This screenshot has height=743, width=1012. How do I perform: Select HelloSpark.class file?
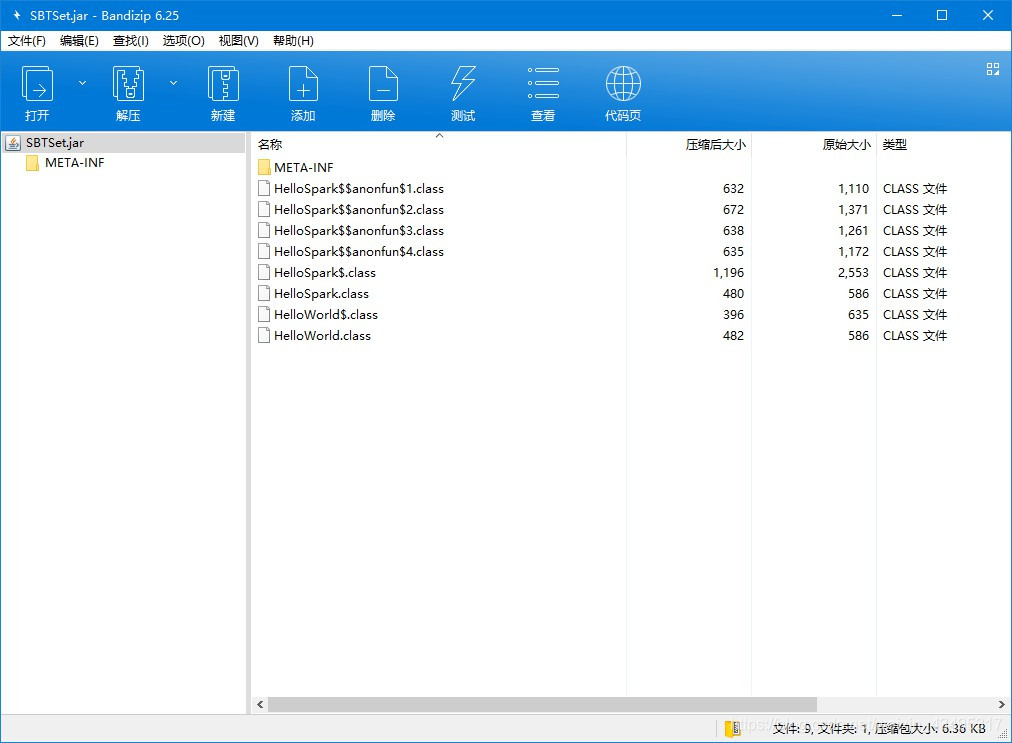321,294
